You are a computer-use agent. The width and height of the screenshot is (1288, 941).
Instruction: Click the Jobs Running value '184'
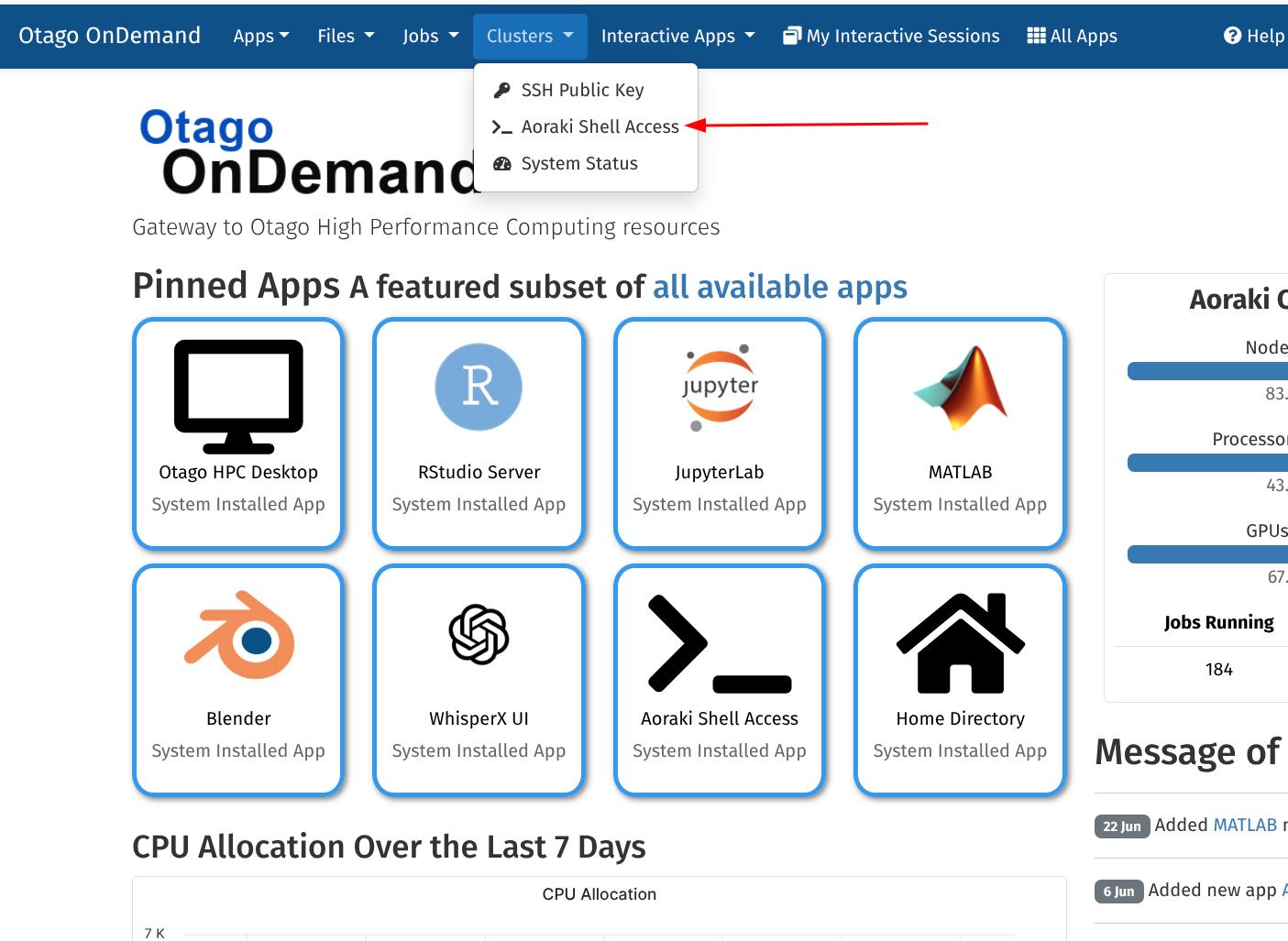pos(1218,670)
